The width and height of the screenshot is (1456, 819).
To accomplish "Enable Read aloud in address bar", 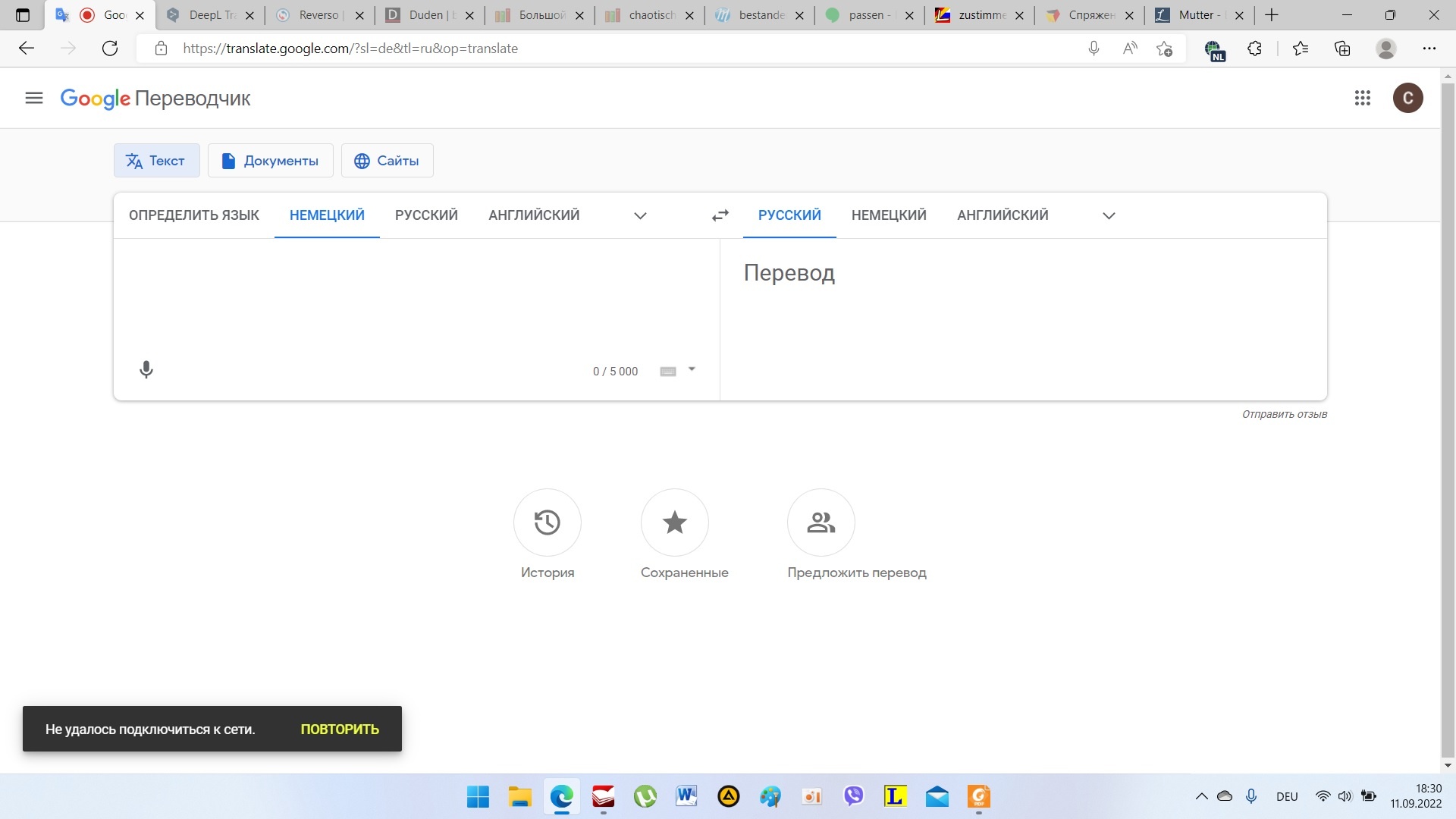I will [x=1130, y=49].
